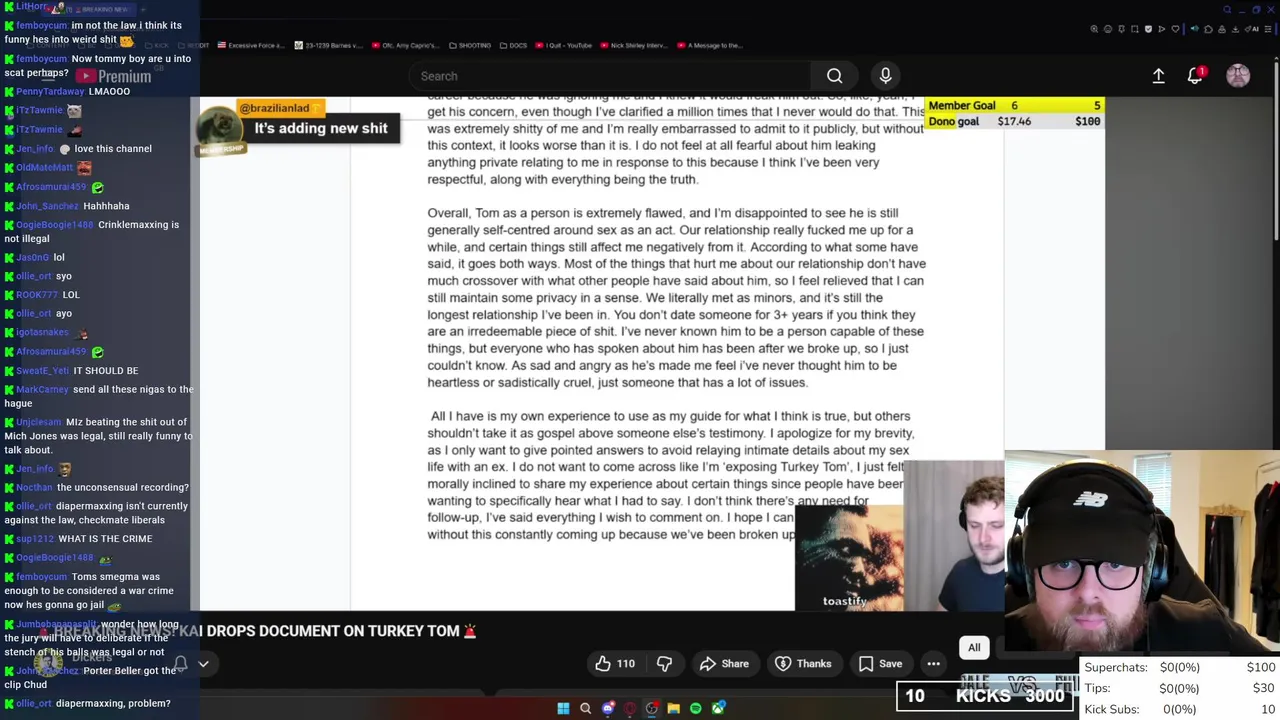The width and height of the screenshot is (1280, 720).
Task: Open Spotify from the taskbar
Action: [x=696, y=709]
